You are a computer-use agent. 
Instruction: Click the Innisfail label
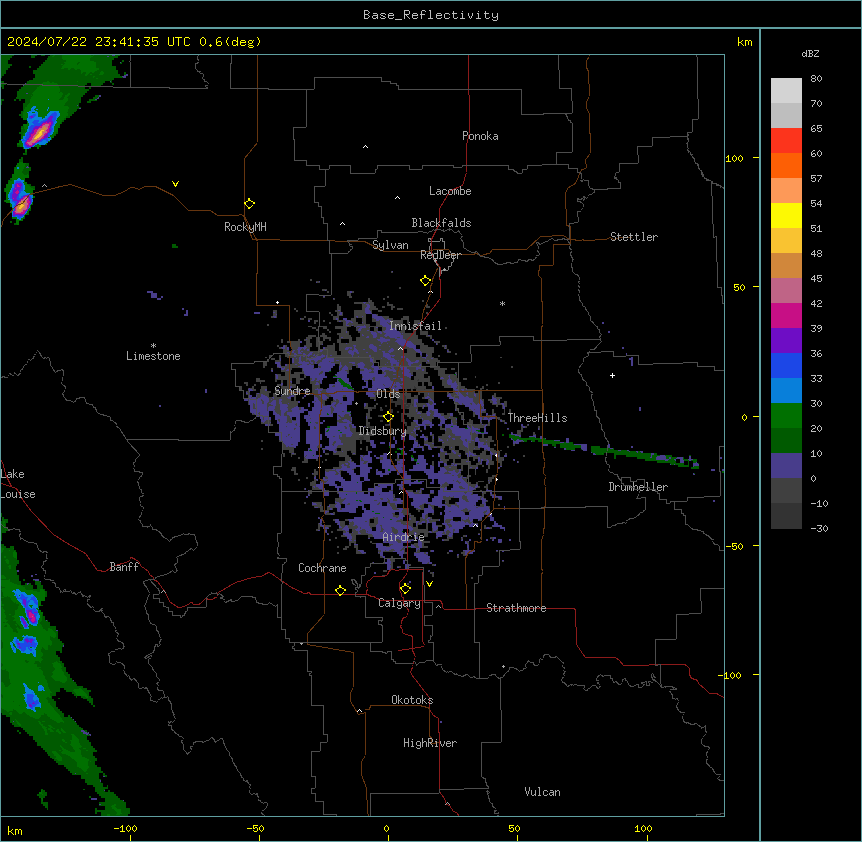click(x=415, y=326)
